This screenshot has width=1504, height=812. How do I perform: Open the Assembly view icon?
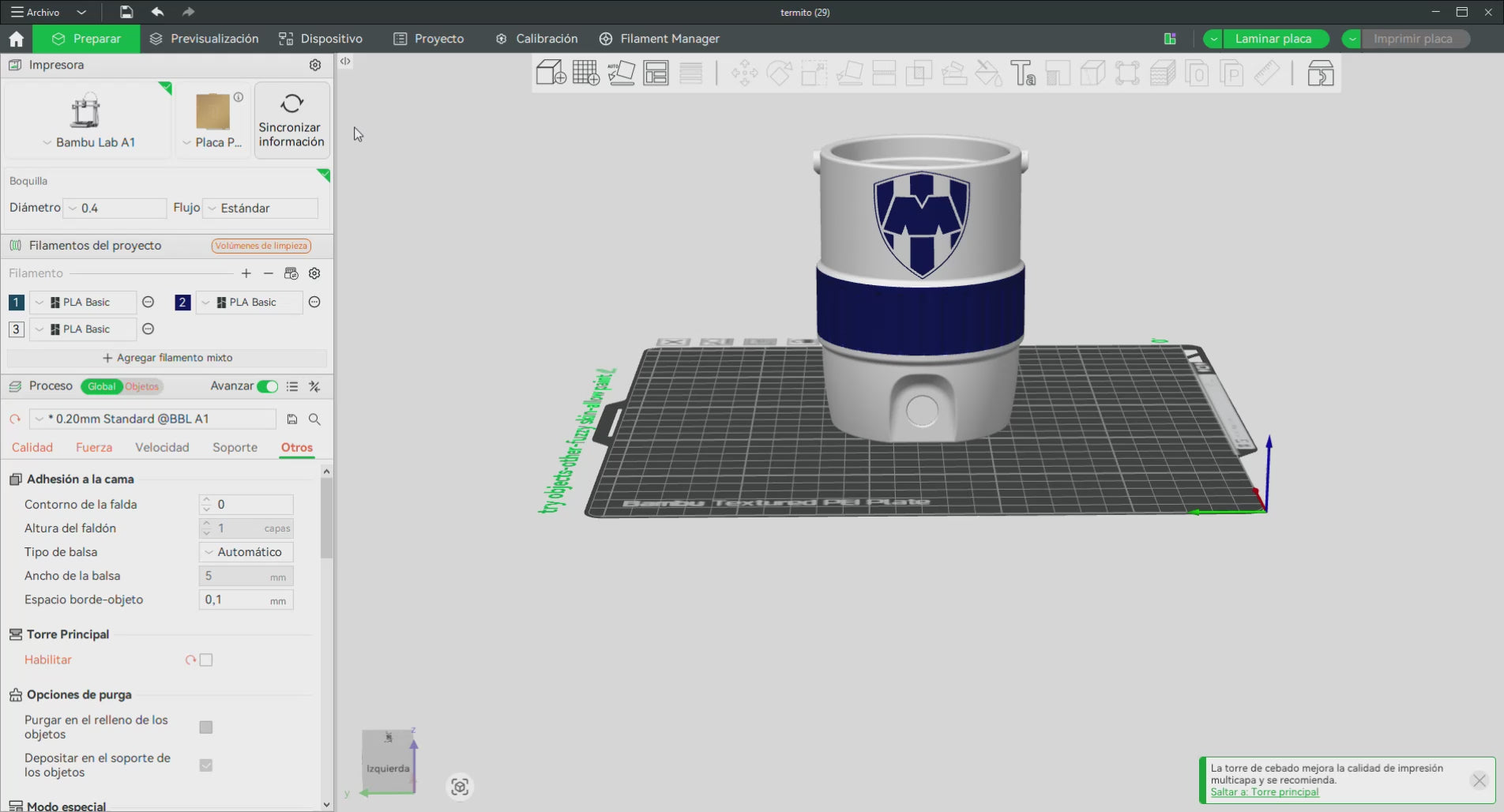pos(1320,73)
